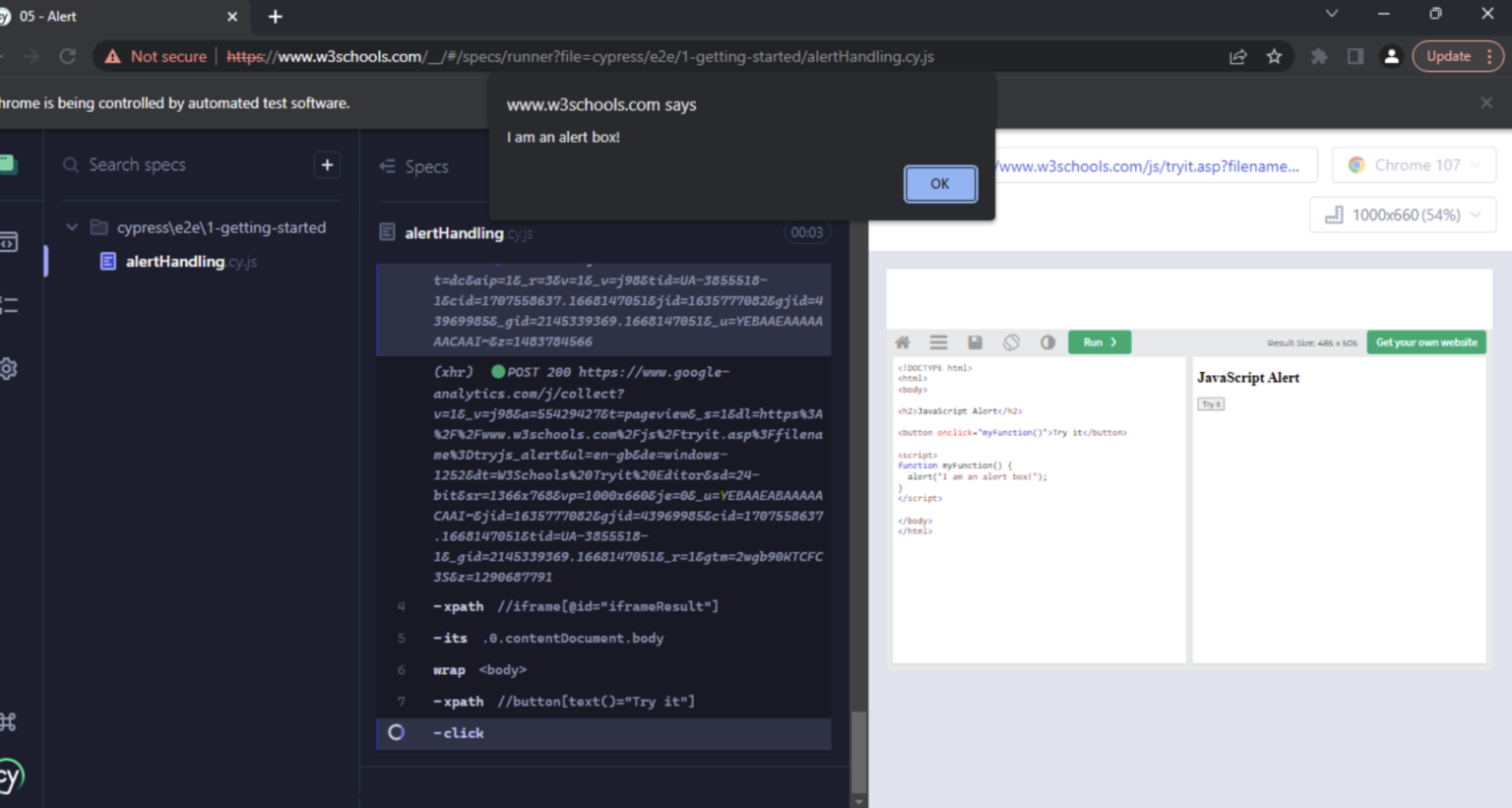Collapse the Specs panel with the arrow
Image resolution: width=1512 pixels, height=808 pixels.
coord(388,166)
